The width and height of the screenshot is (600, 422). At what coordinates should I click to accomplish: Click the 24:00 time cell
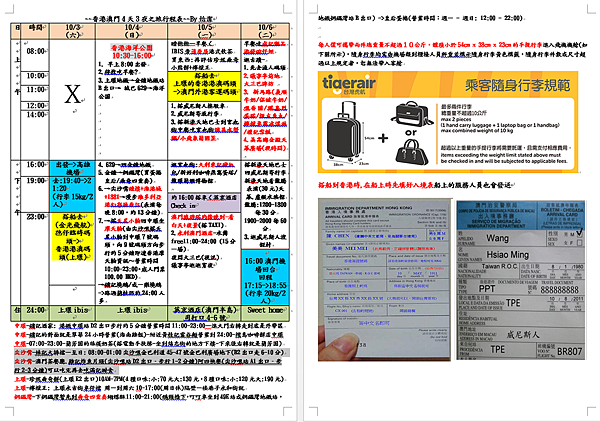click(x=35, y=312)
